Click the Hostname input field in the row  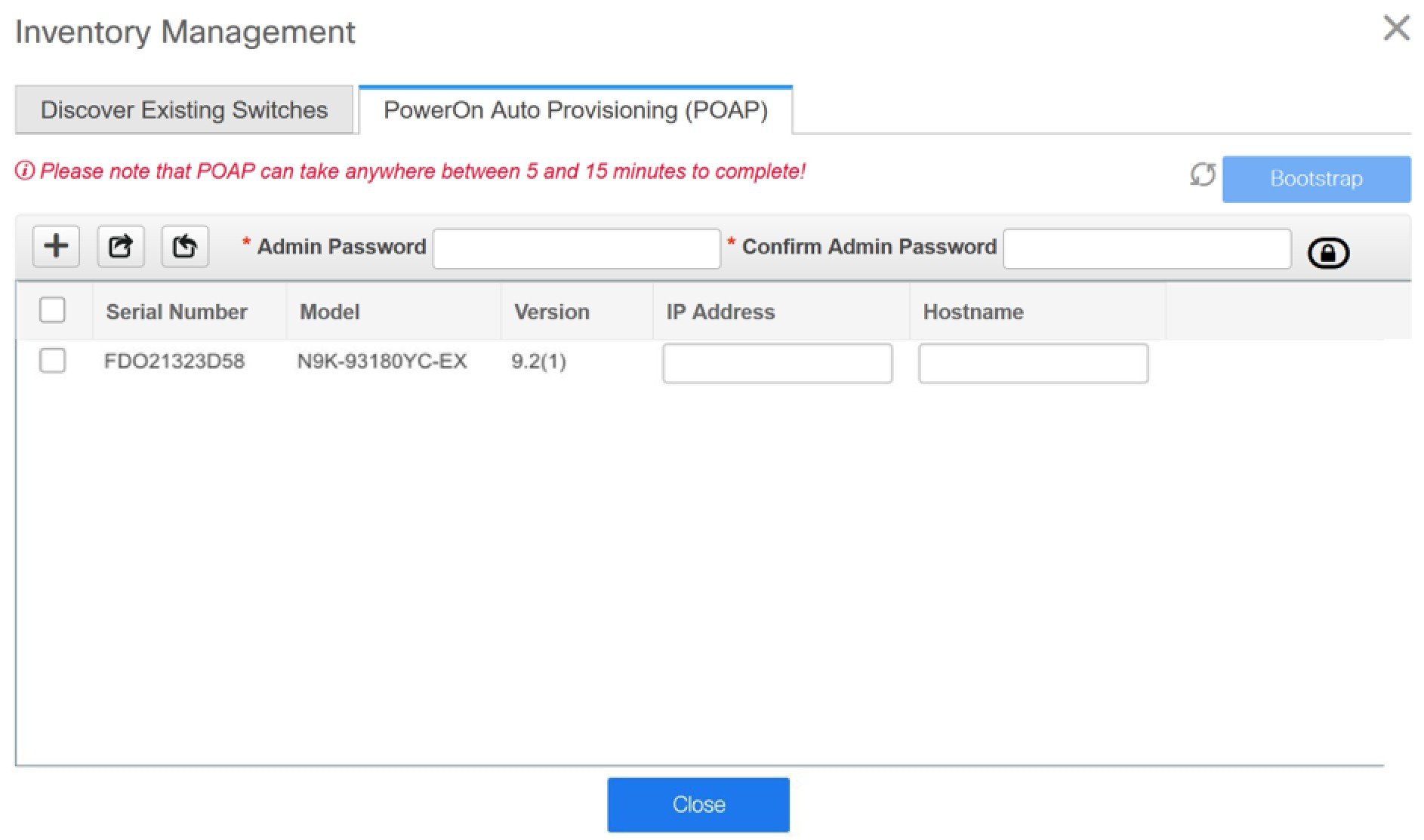[1034, 364]
